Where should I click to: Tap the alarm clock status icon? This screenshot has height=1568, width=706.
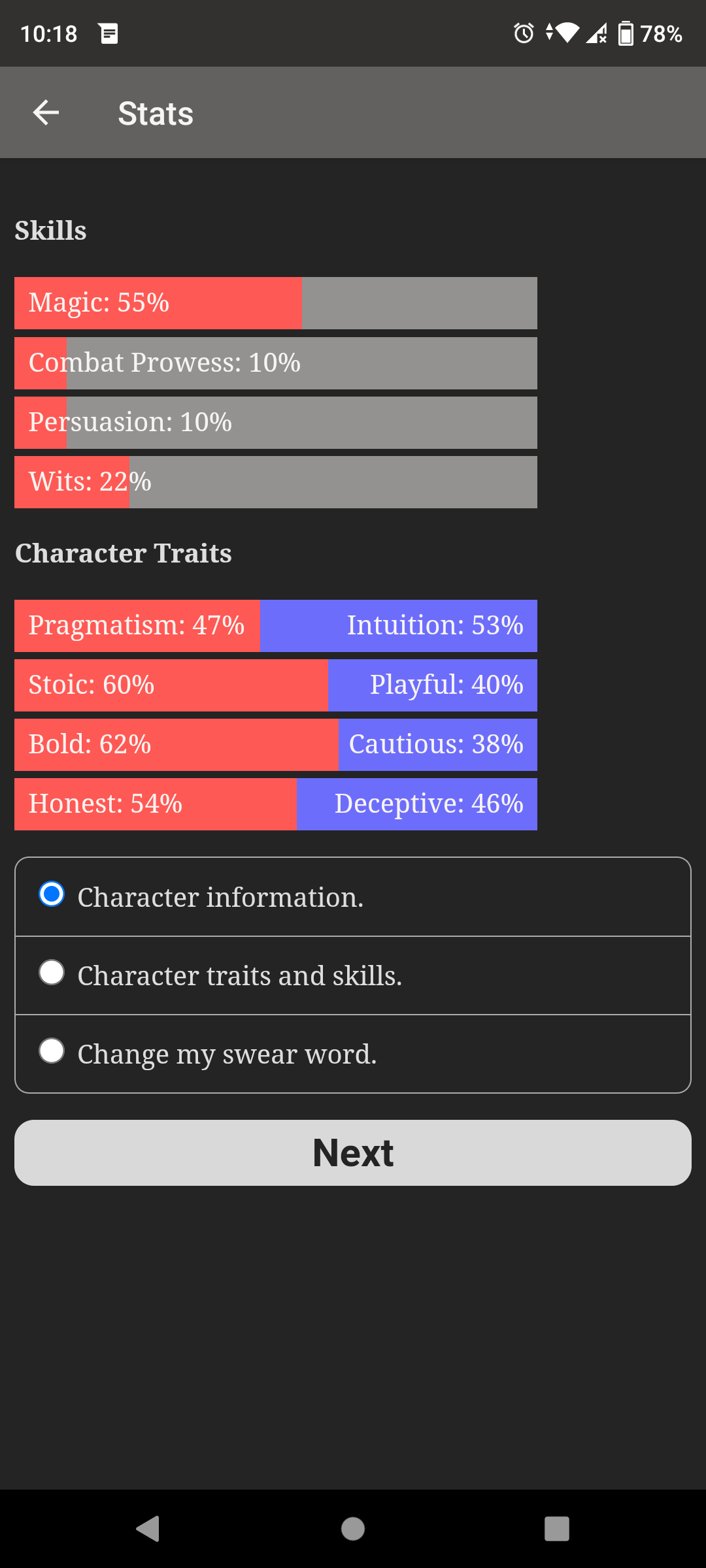pos(524,33)
